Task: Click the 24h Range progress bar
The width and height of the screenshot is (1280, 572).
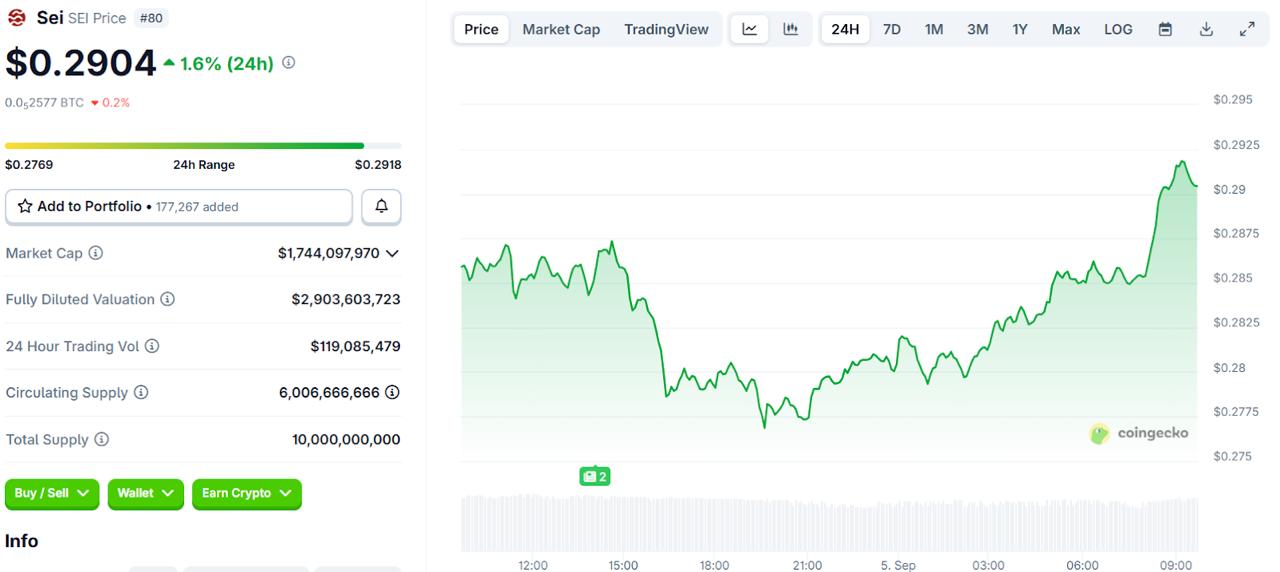Action: coord(203,146)
